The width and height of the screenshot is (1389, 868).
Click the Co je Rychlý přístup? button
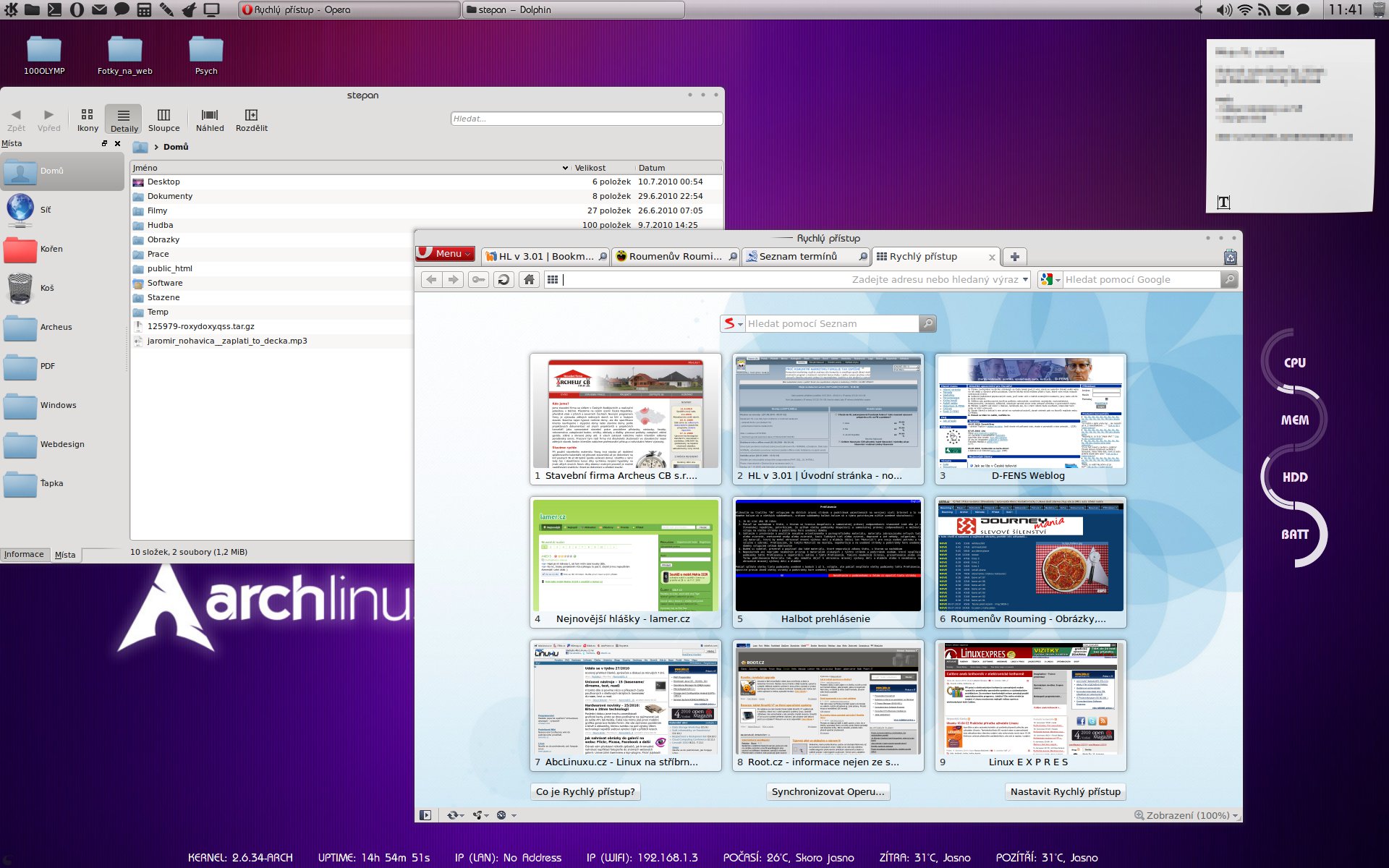coord(585,792)
